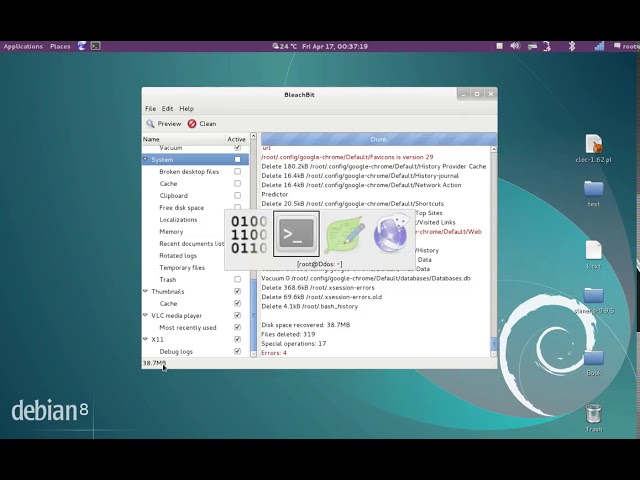This screenshot has height=480, width=640.
Task: Select the k.txt file on the desktop
Action: click(593, 255)
